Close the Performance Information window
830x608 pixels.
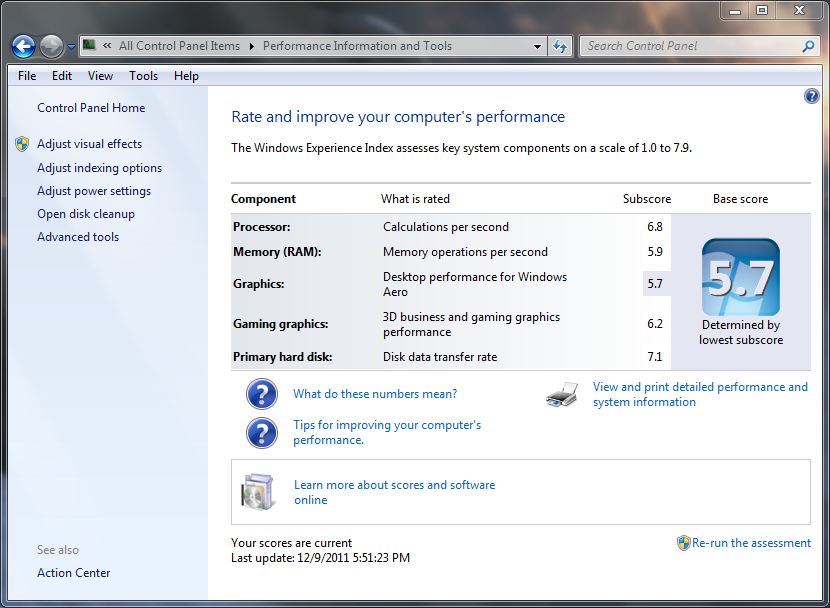pos(799,11)
